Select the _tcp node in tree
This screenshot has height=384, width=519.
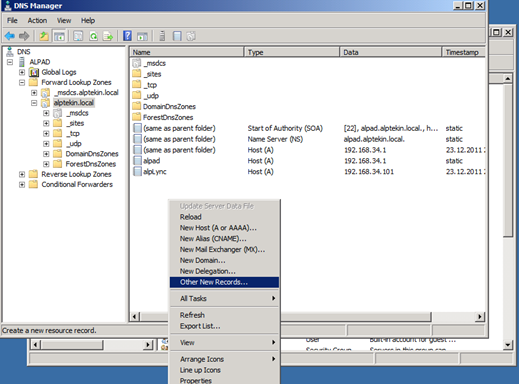tap(73, 133)
